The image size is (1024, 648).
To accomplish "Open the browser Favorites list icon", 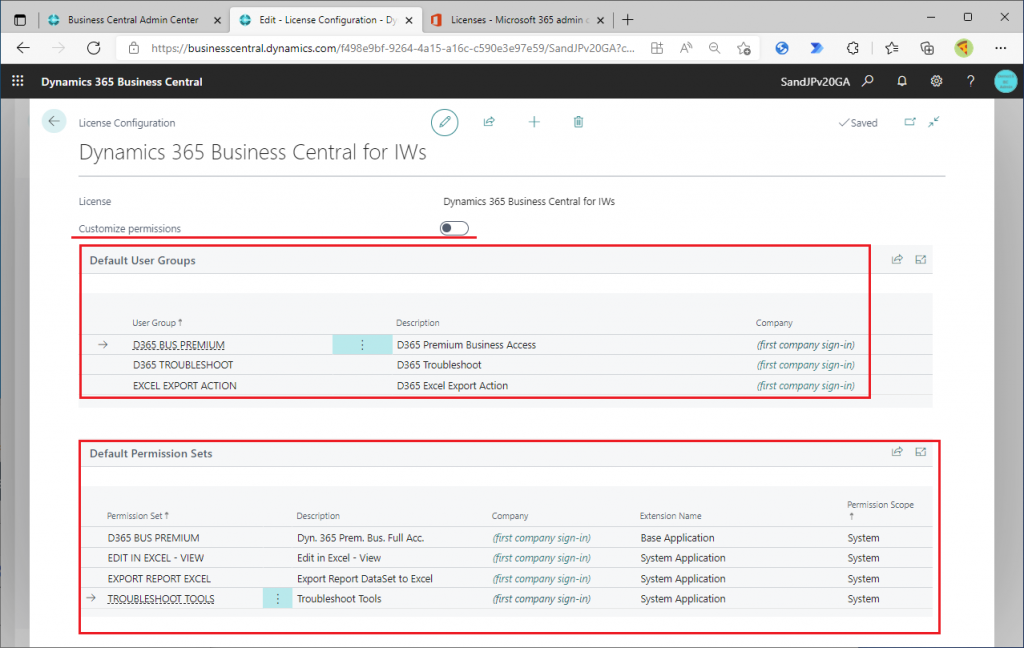I will (891, 48).
